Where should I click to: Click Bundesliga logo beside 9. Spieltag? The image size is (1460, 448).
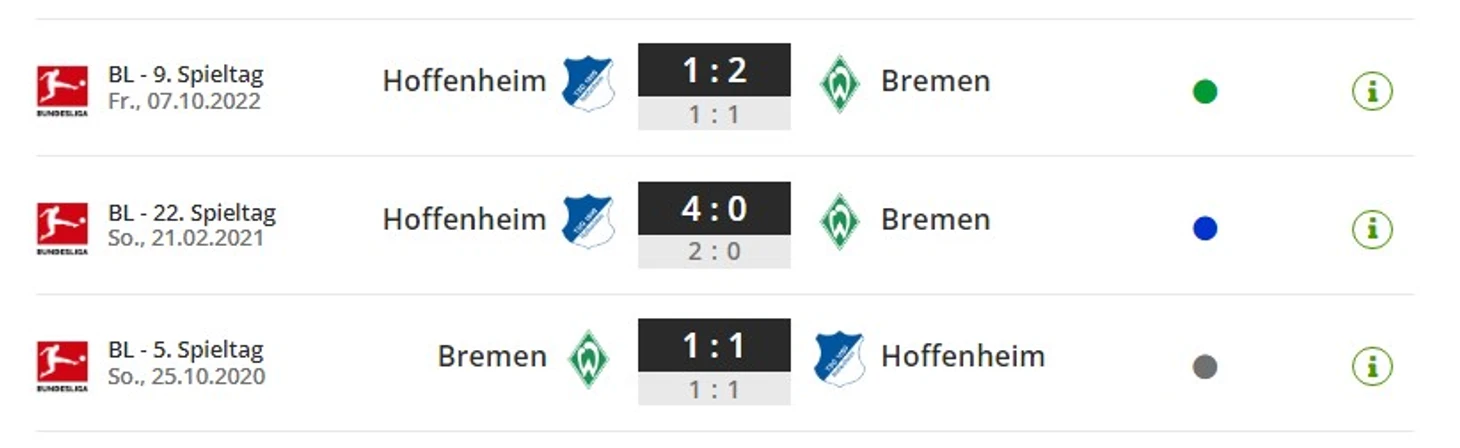[x=62, y=91]
